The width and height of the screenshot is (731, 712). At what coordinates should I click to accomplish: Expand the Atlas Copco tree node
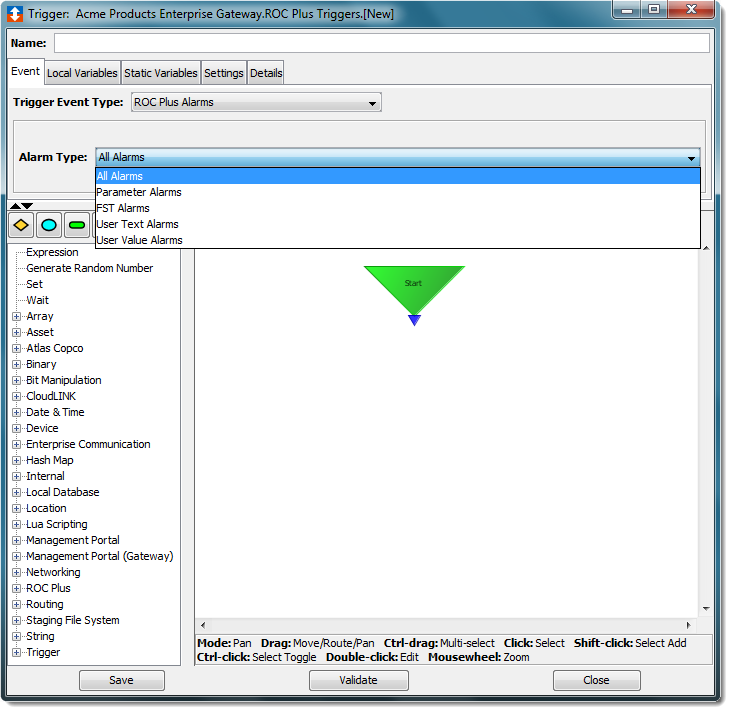click(x=16, y=348)
